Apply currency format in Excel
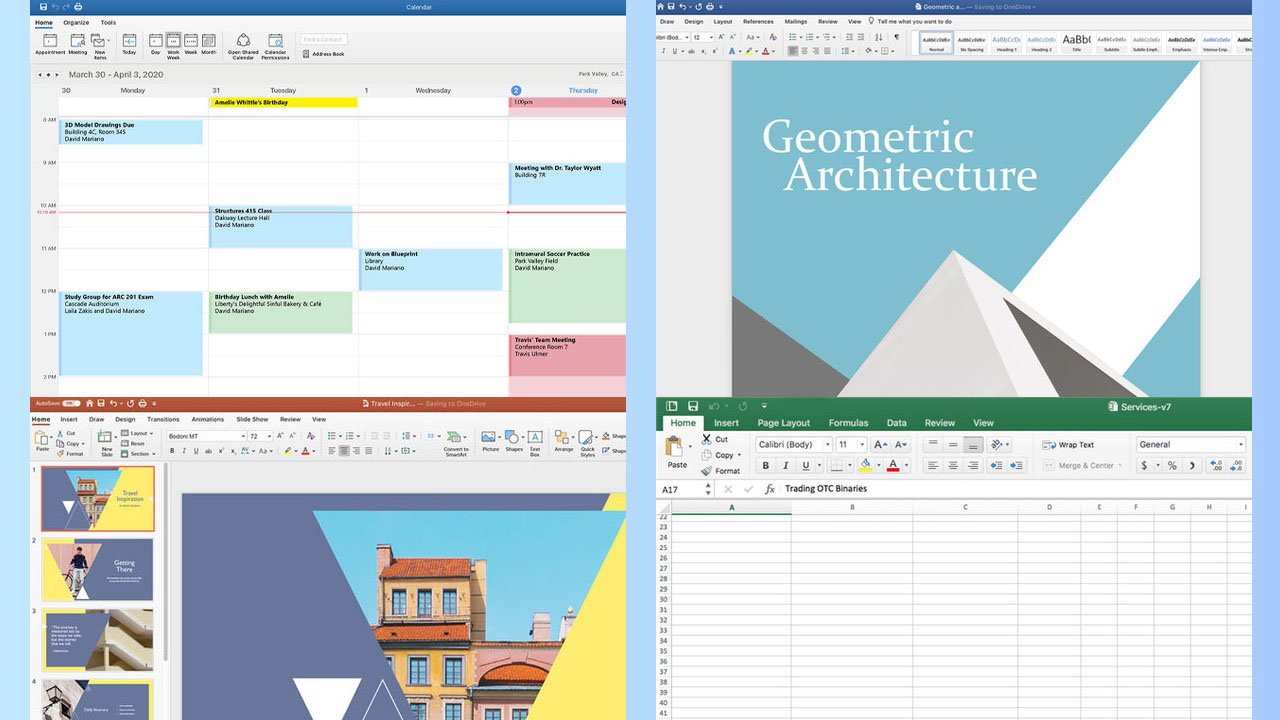Viewport: 1280px width, 720px height. (1145, 466)
